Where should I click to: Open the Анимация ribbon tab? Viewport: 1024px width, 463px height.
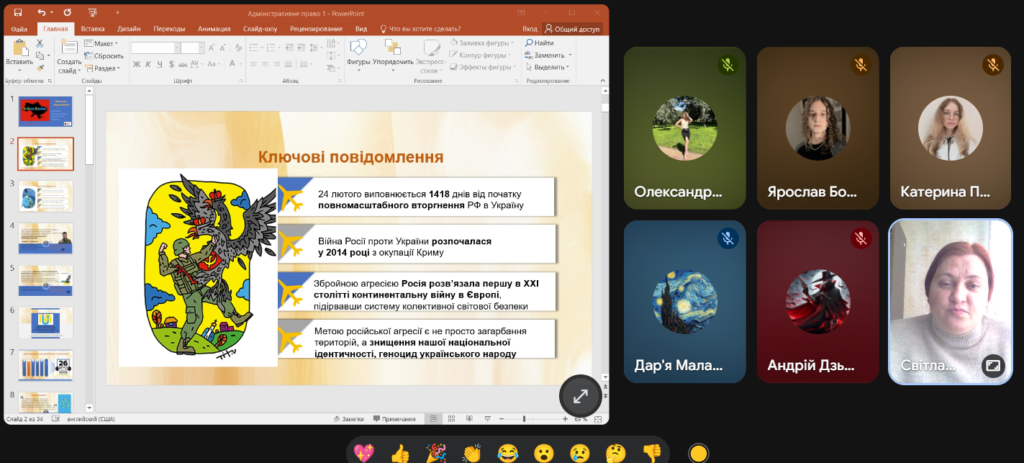click(x=214, y=29)
